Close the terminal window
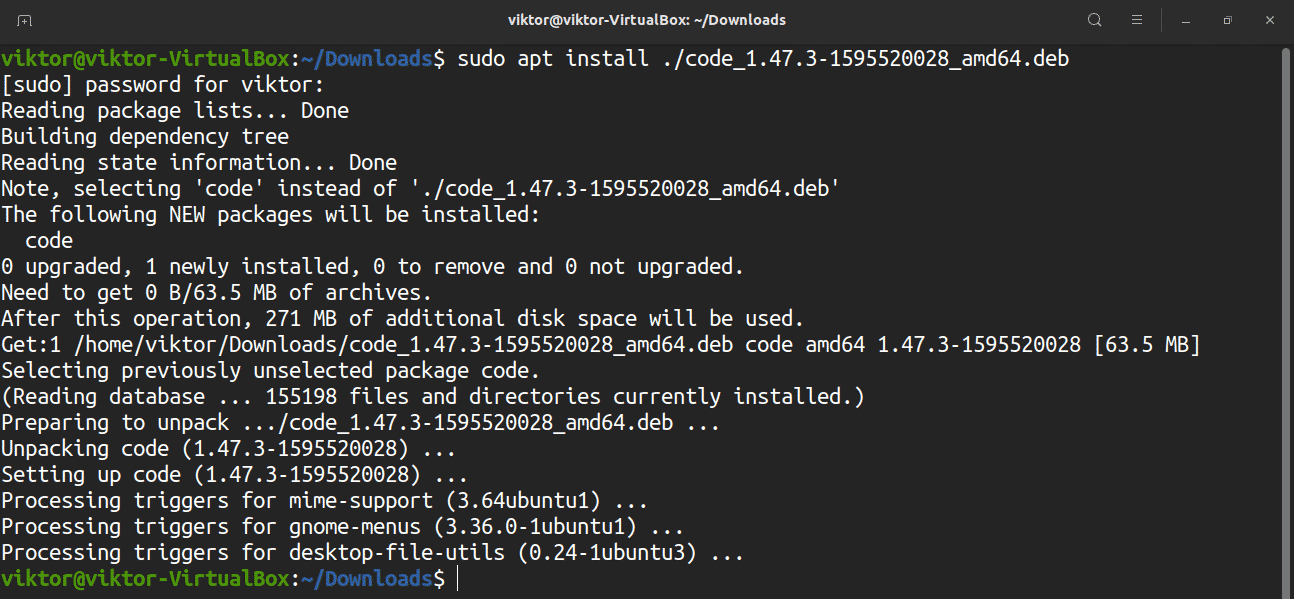1294x599 pixels. coord(1269,20)
